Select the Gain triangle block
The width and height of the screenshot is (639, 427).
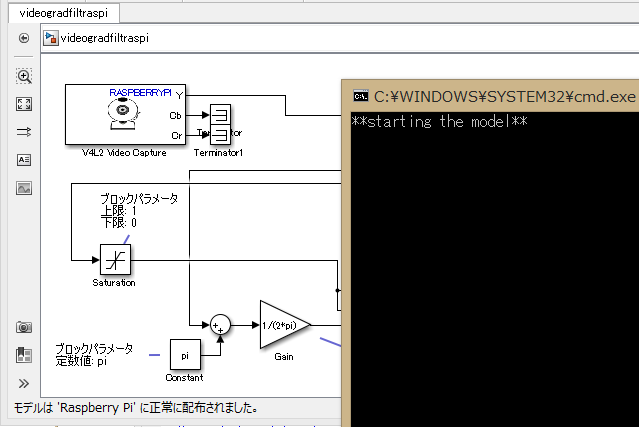pyautogui.click(x=281, y=324)
